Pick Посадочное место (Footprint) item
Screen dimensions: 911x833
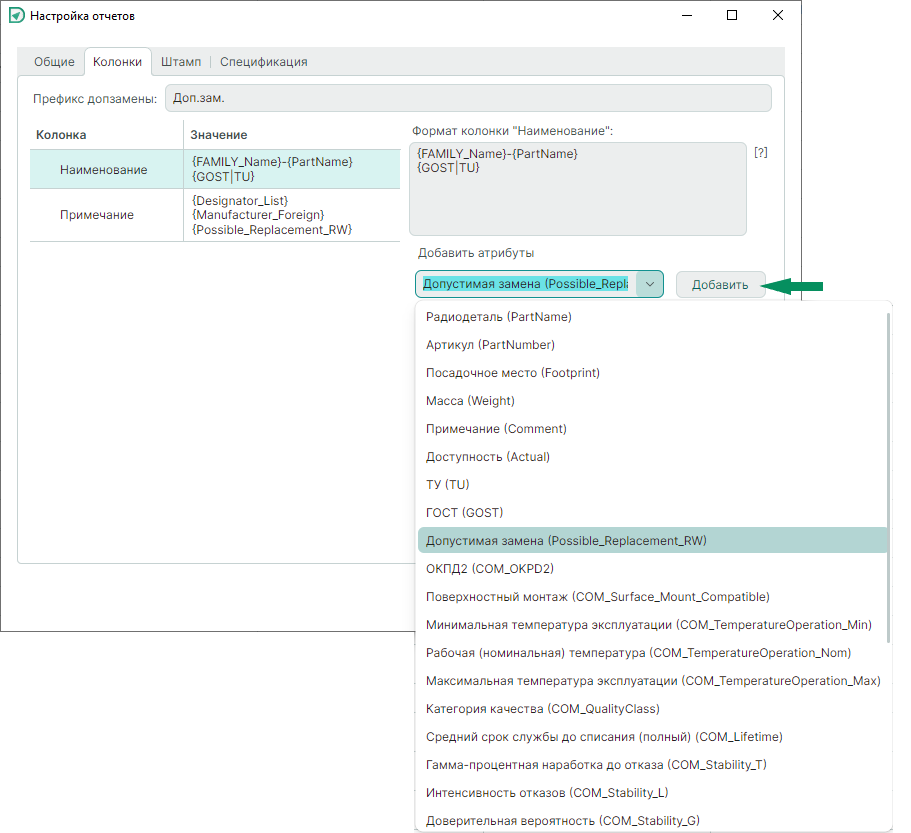point(512,373)
